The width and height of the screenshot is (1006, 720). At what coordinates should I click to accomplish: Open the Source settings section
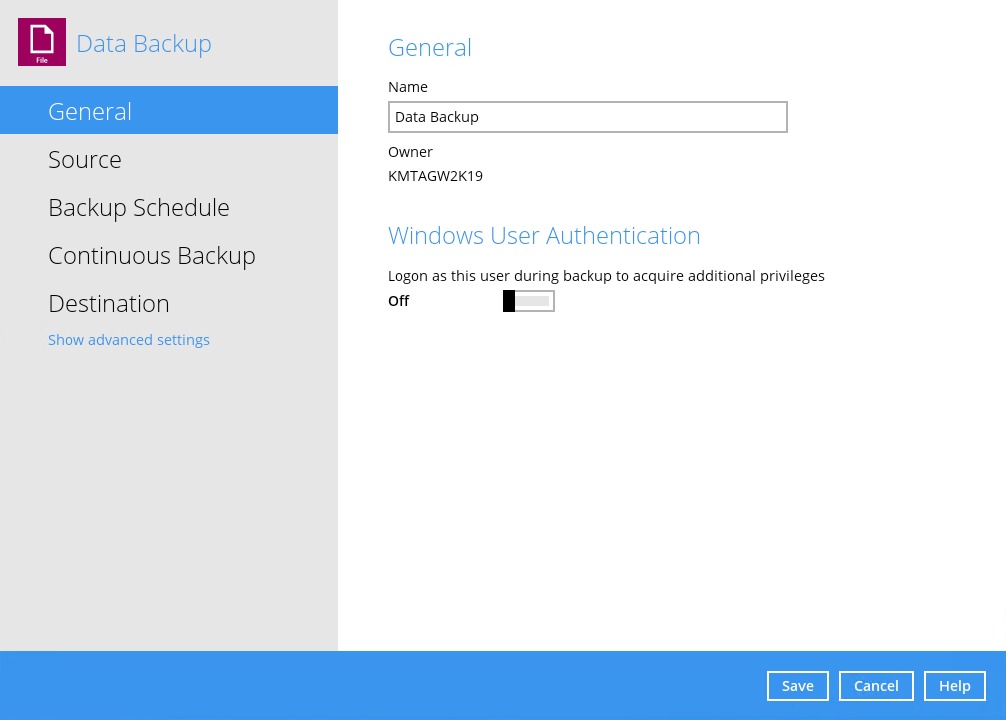pos(85,160)
